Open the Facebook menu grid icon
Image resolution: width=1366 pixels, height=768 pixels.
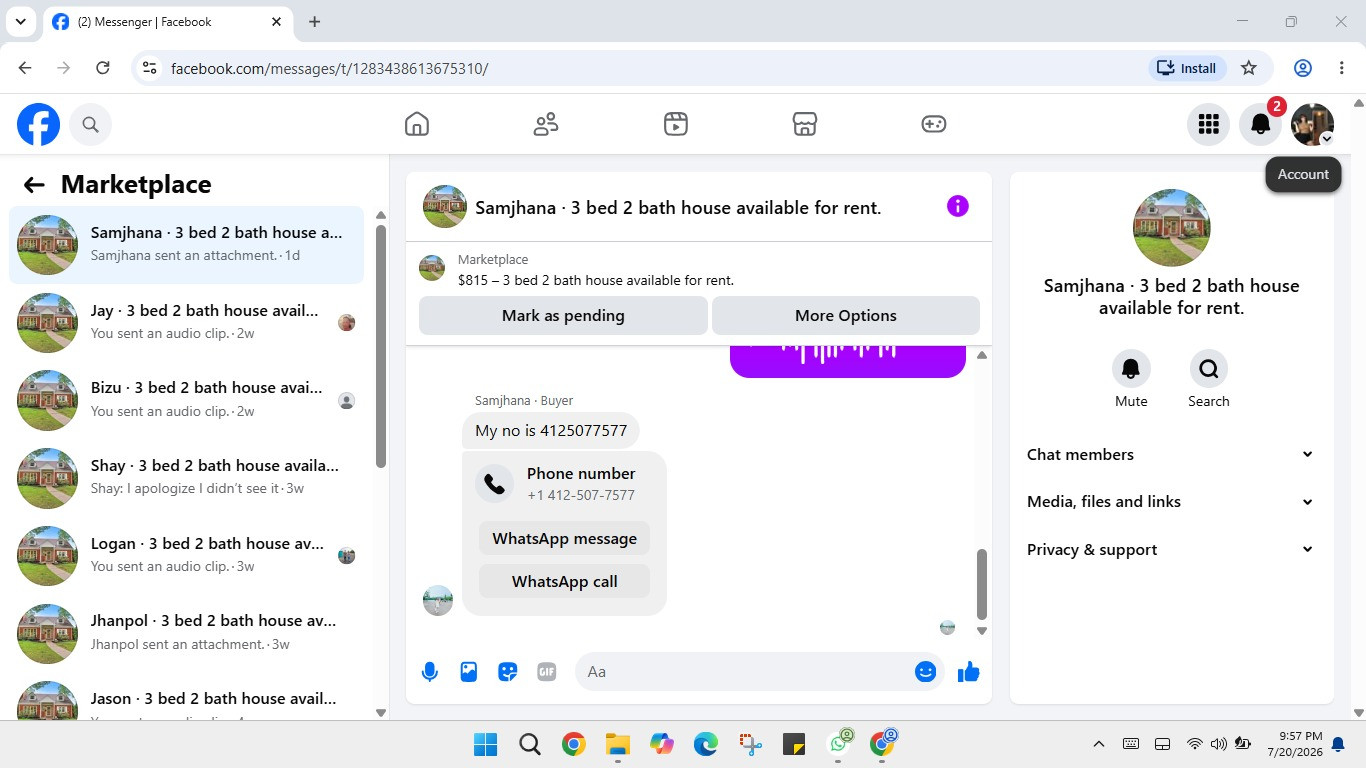pos(1209,124)
